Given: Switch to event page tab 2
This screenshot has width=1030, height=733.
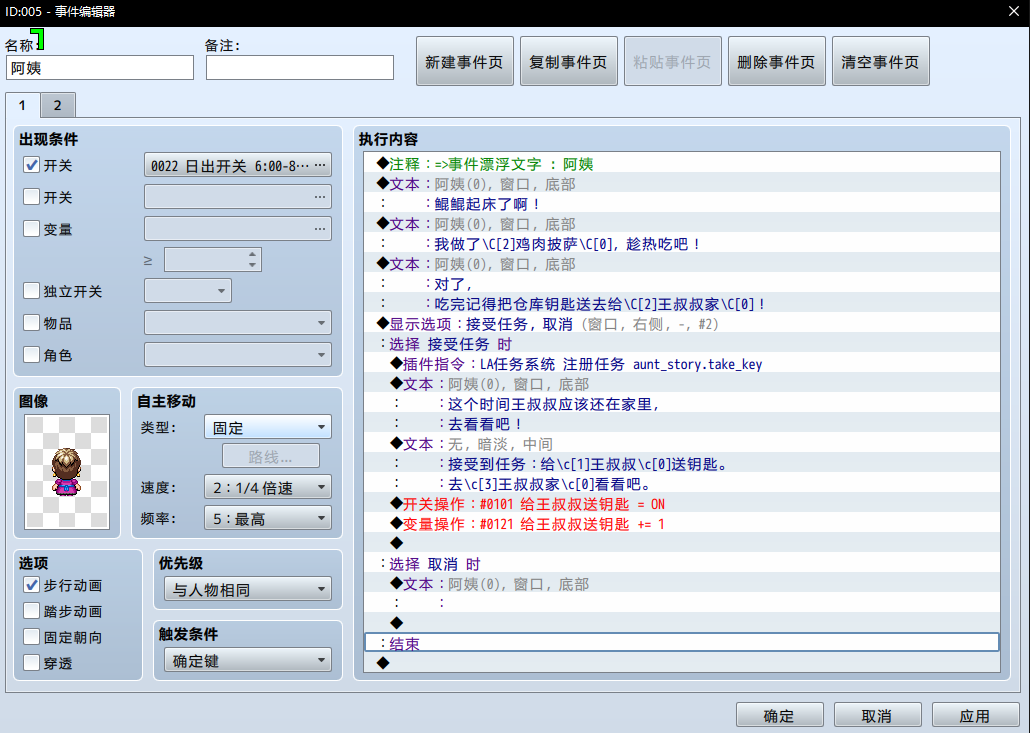Looking at the screenshot, I should [58, 105].
